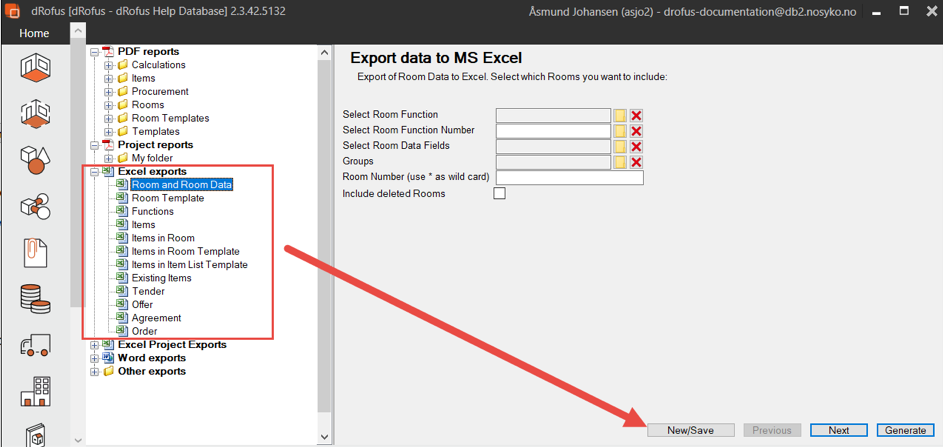
Task: Select the Agreement export
Action: (156, 318)
